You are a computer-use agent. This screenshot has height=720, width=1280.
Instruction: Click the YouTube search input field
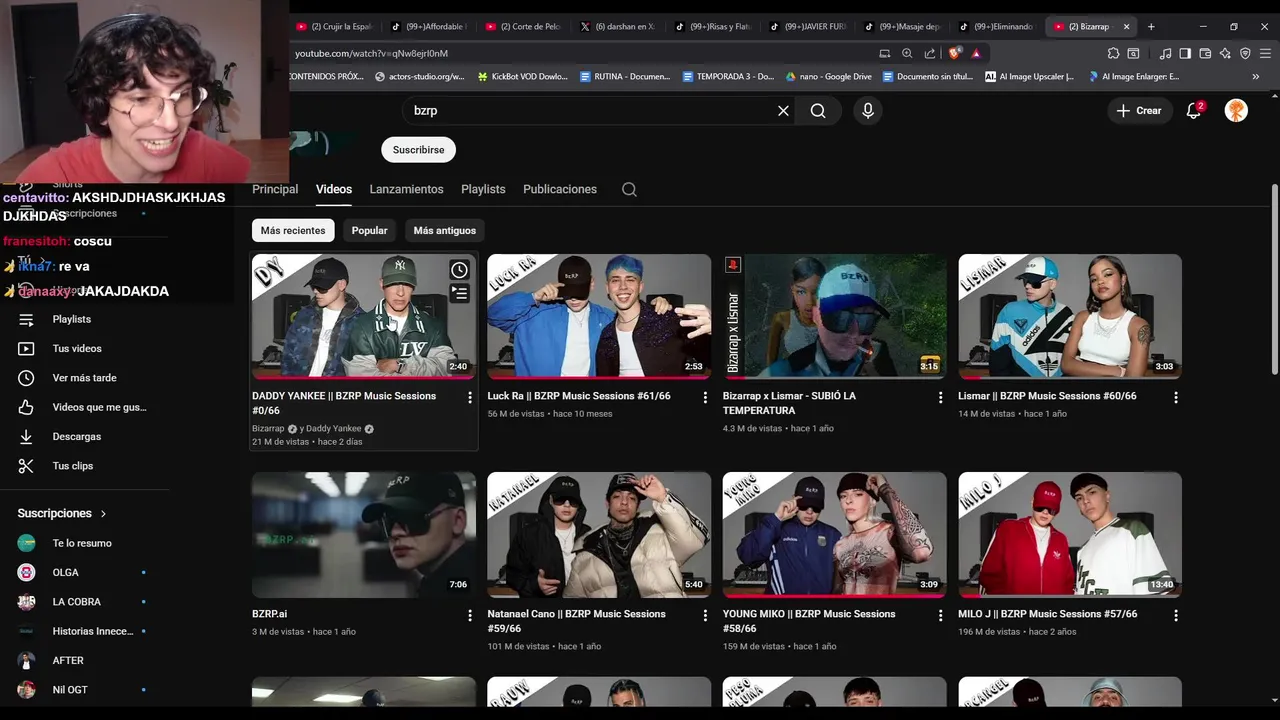tap(590, 111)
